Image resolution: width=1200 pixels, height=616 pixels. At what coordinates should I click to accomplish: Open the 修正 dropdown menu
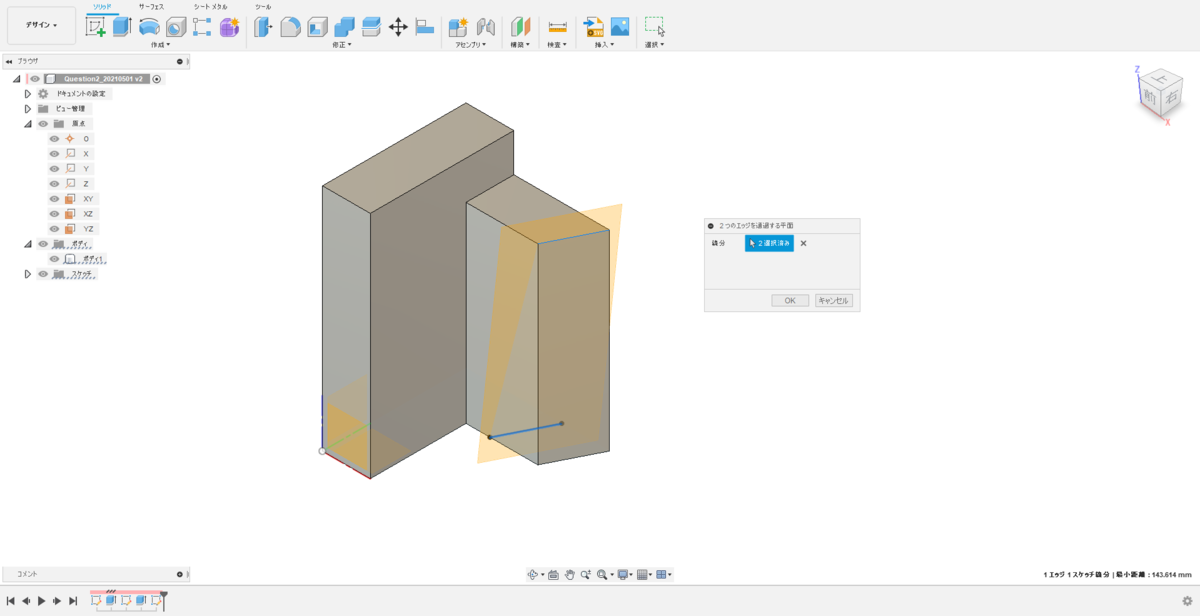coord(344,45)
